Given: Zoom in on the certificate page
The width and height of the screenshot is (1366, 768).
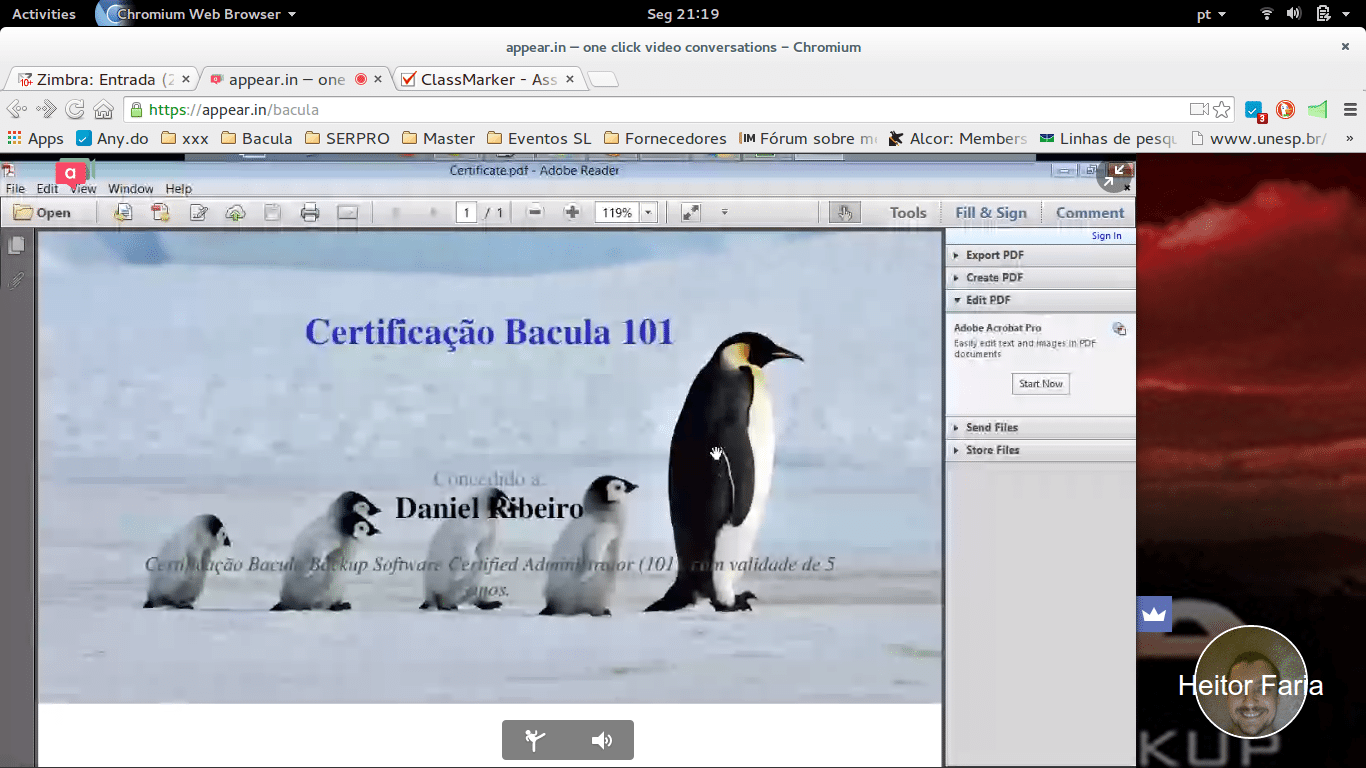Looking at the screenshot, I should tap(572, 212).
